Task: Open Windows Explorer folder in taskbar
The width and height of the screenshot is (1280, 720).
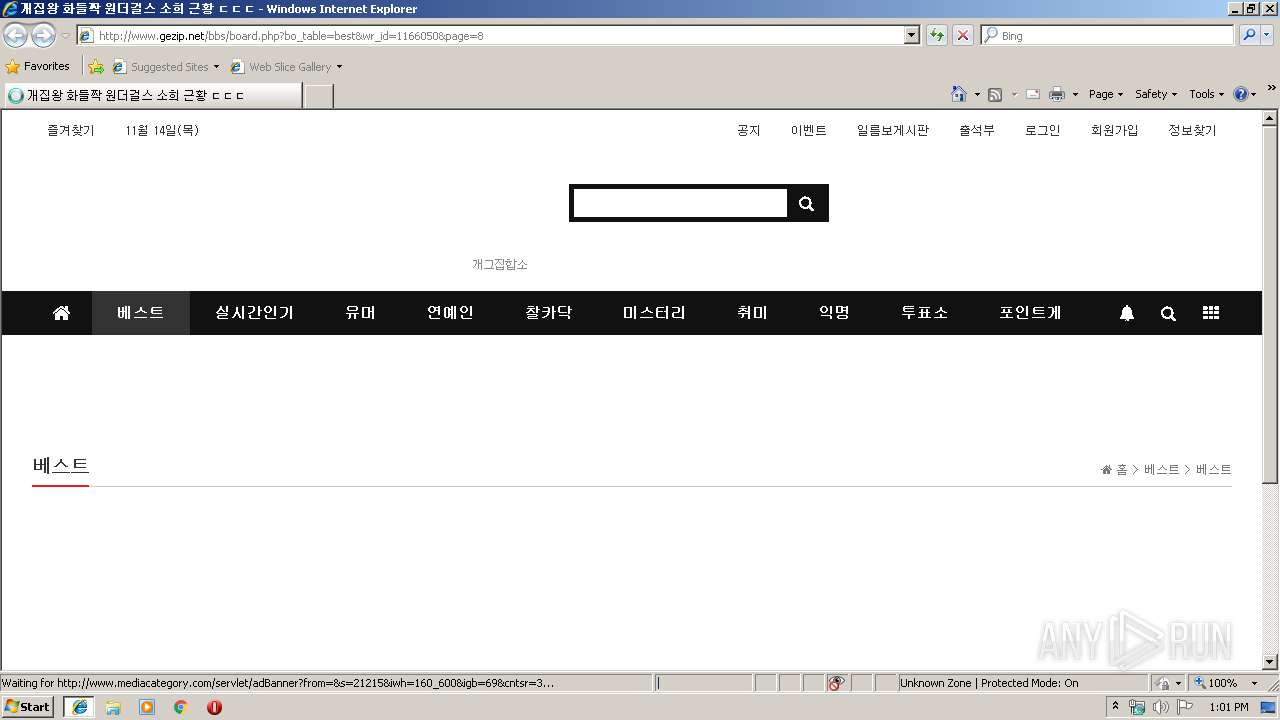Action: coord(113,707)
